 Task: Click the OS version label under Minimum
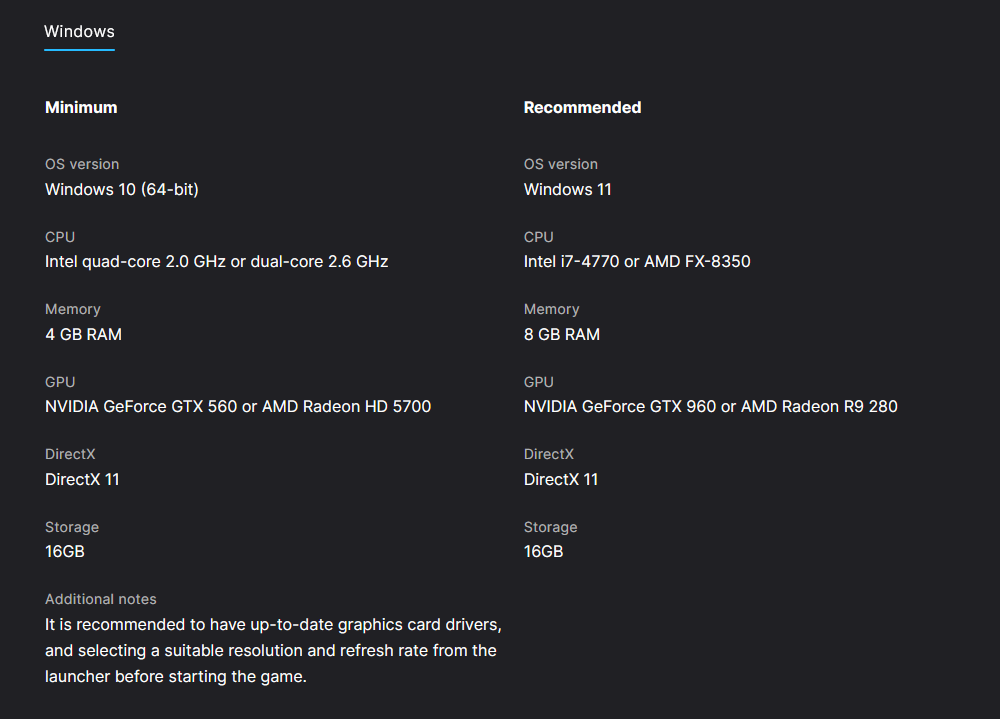tap(82, 164)
